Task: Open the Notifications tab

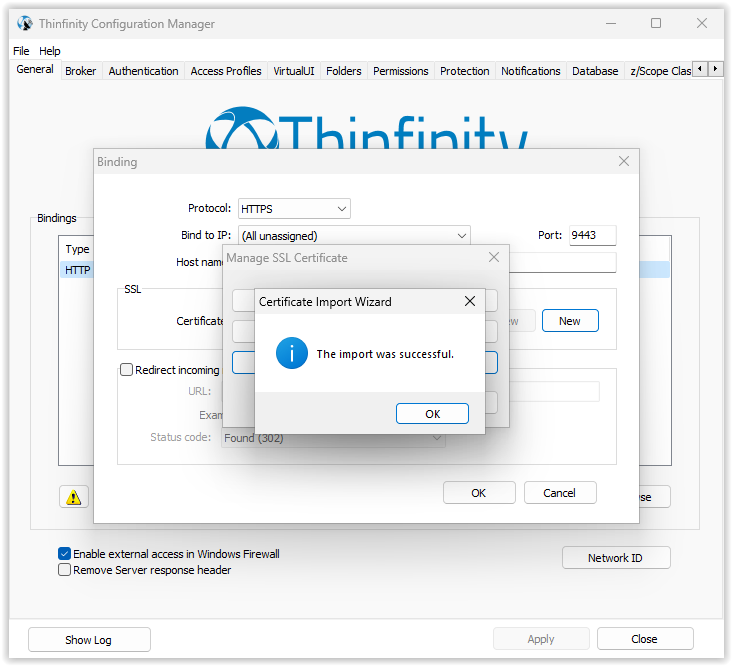Action: point(530,71)
